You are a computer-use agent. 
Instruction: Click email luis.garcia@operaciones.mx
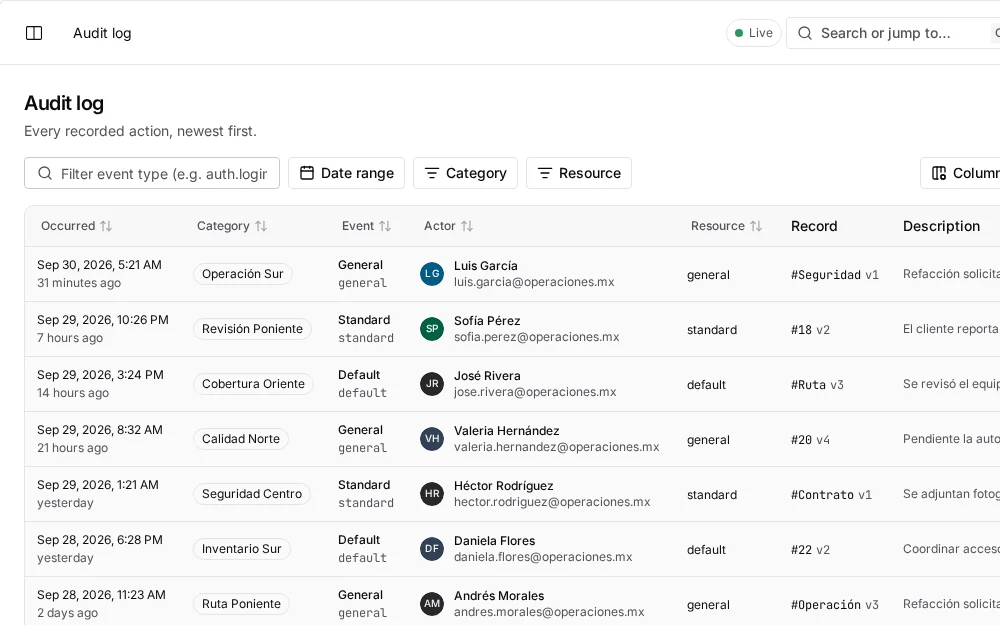point(534,282)
